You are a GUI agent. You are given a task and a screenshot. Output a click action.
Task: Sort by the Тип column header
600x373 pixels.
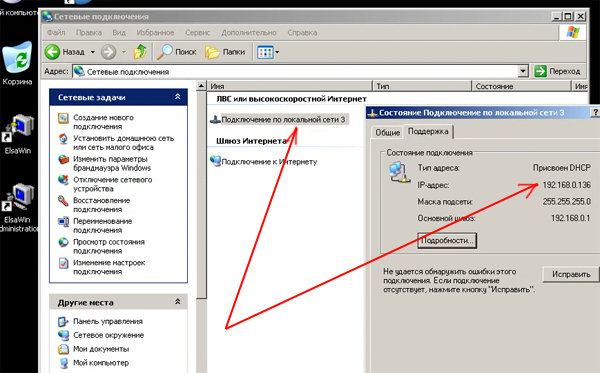[x=422, y=86]
